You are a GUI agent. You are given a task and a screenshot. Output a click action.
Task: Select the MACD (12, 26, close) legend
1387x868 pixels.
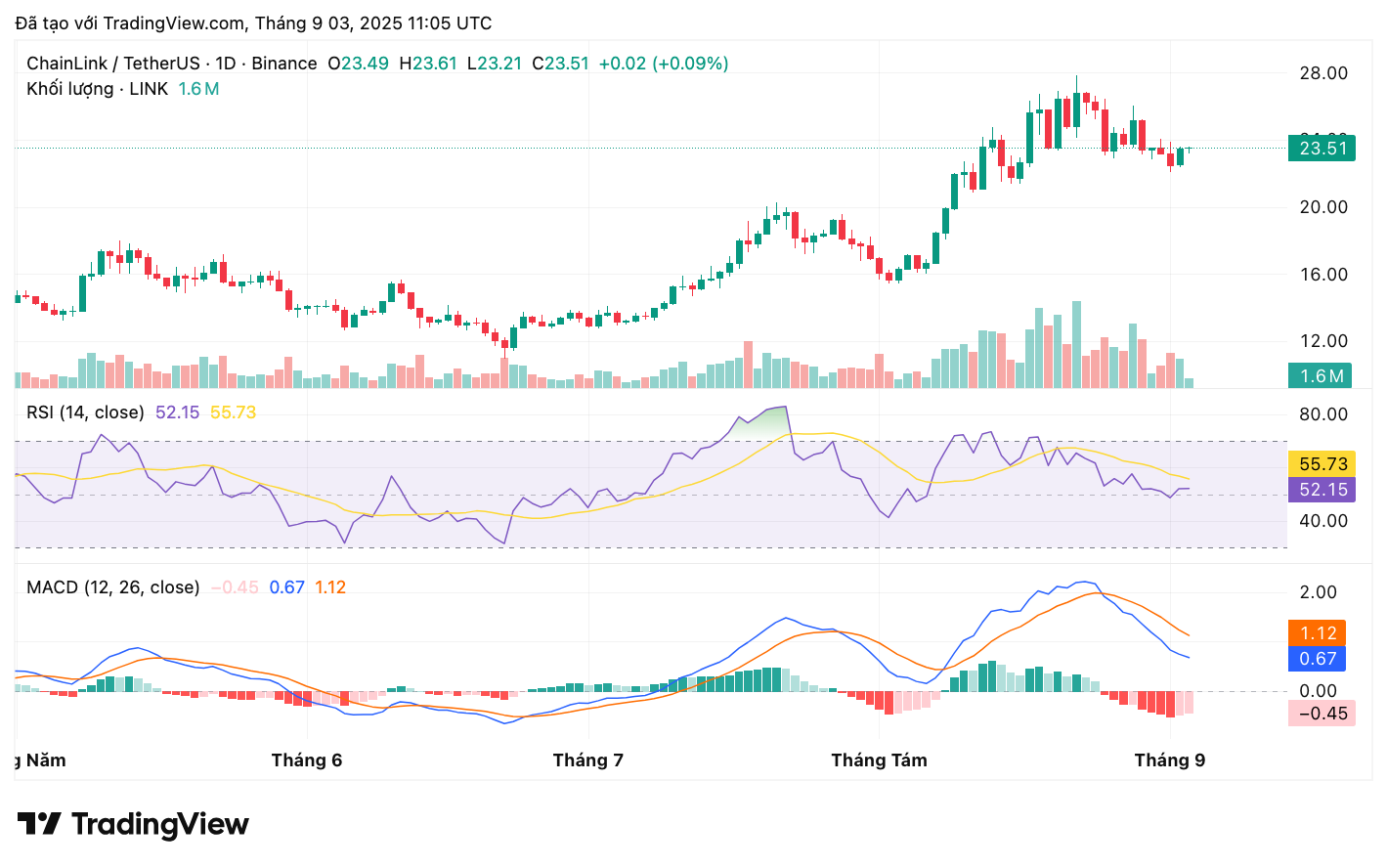[112, 587]
